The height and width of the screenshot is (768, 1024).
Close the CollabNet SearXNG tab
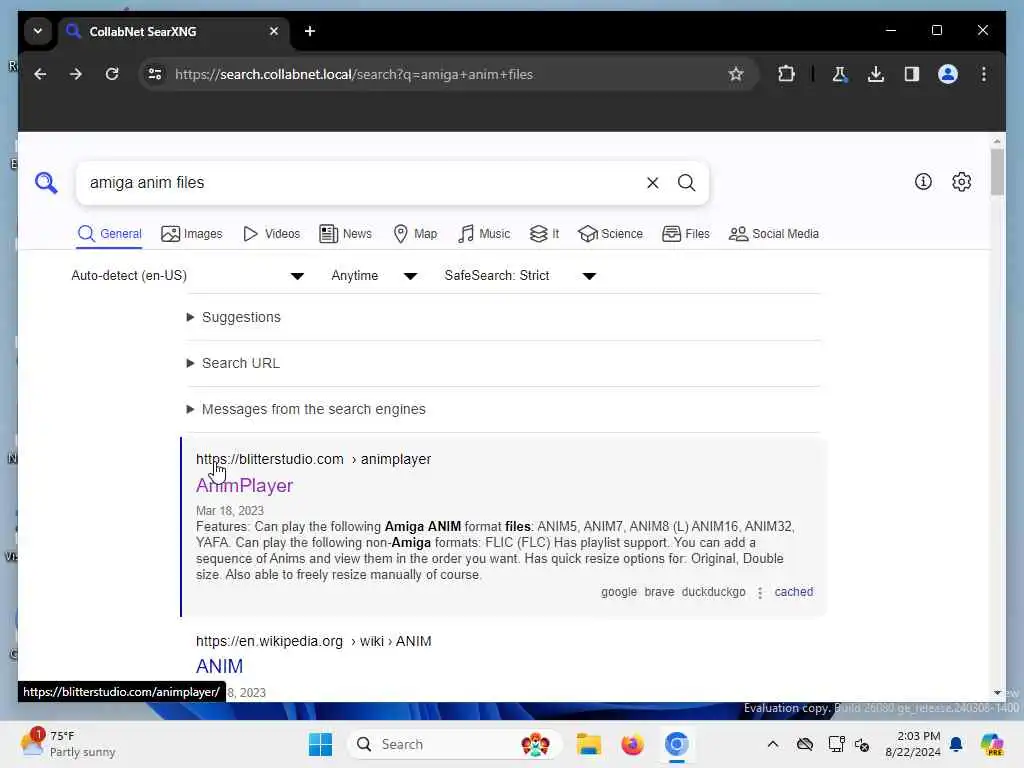274,31
